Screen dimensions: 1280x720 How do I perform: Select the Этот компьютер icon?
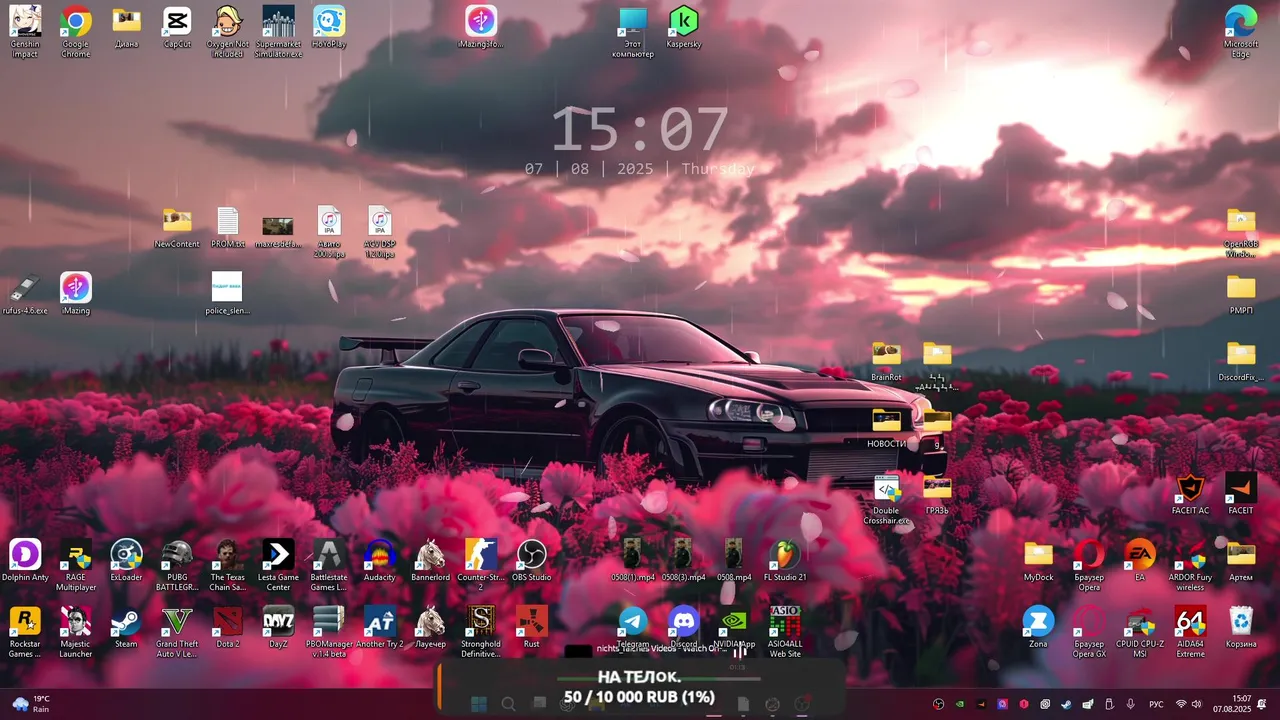[633, 21]
